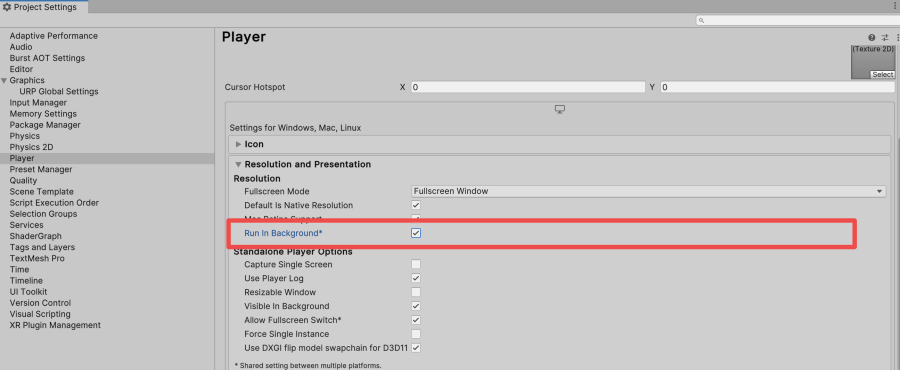The height and width of the screenshot is (370, 900).
Task: Open Memory Settings
Action: point(43,114)
